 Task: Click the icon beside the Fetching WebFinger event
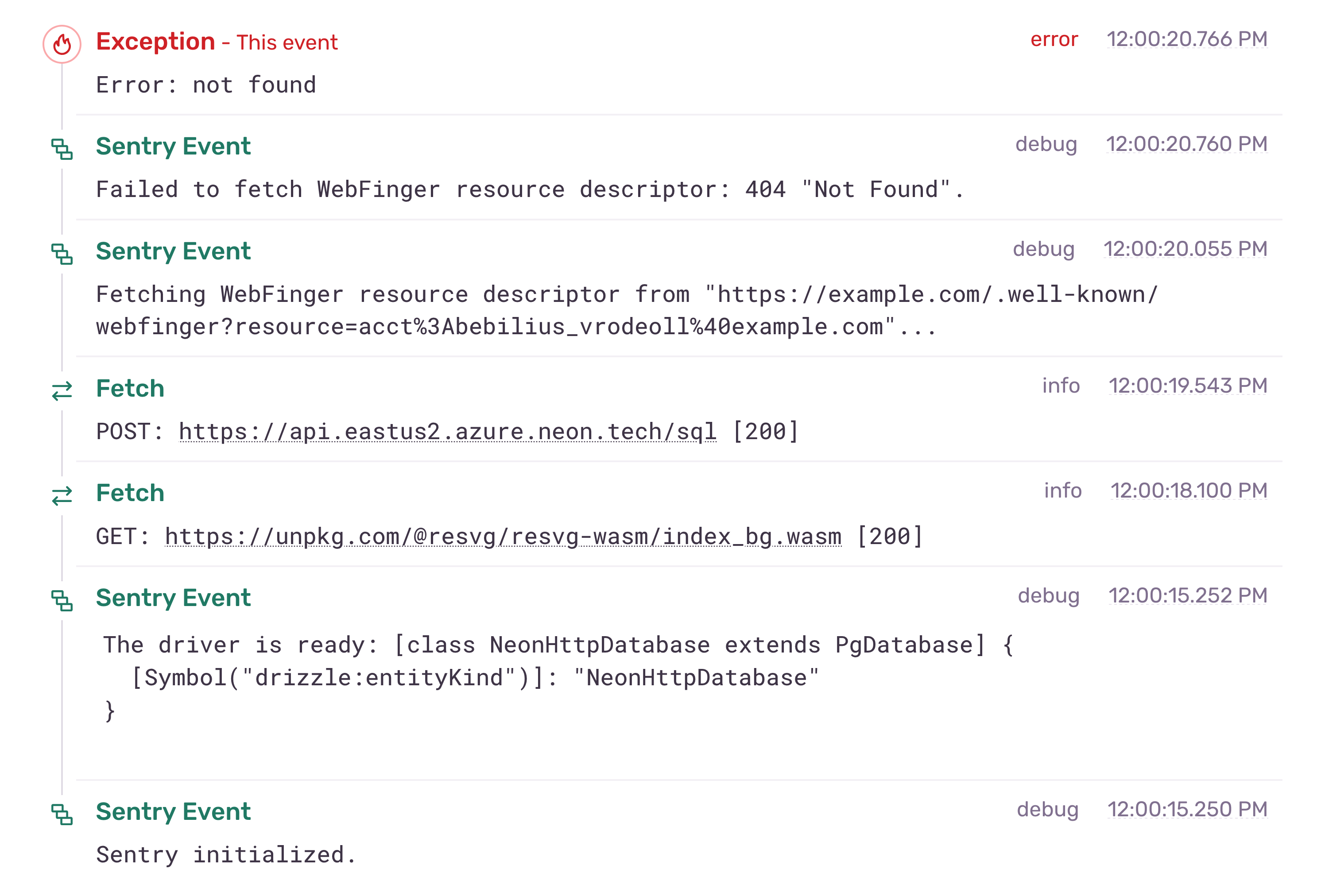tap(62, 254)
